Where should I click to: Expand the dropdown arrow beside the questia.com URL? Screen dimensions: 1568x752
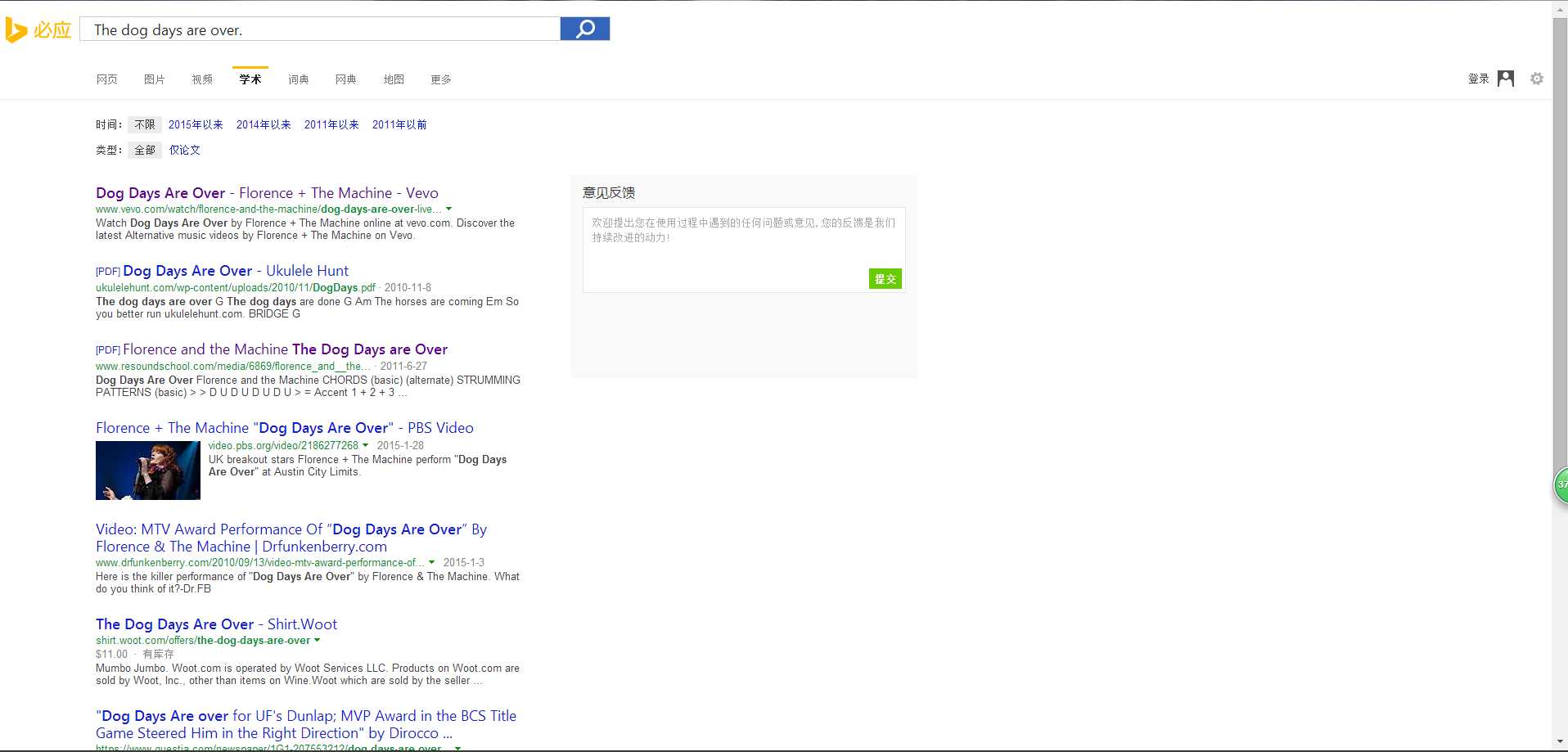coord(457,748)
